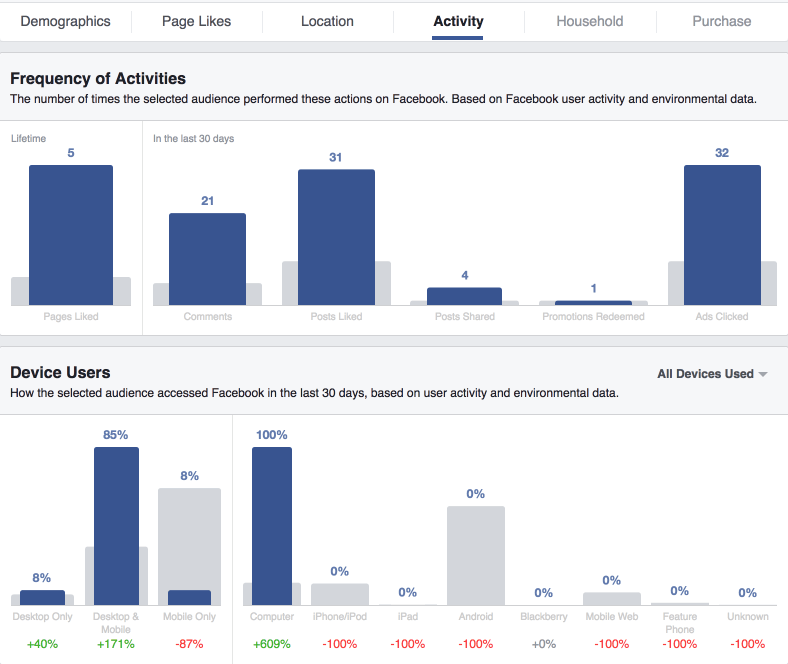
Task: Click the blue Mobile Only bar
Action: (189, 597)
